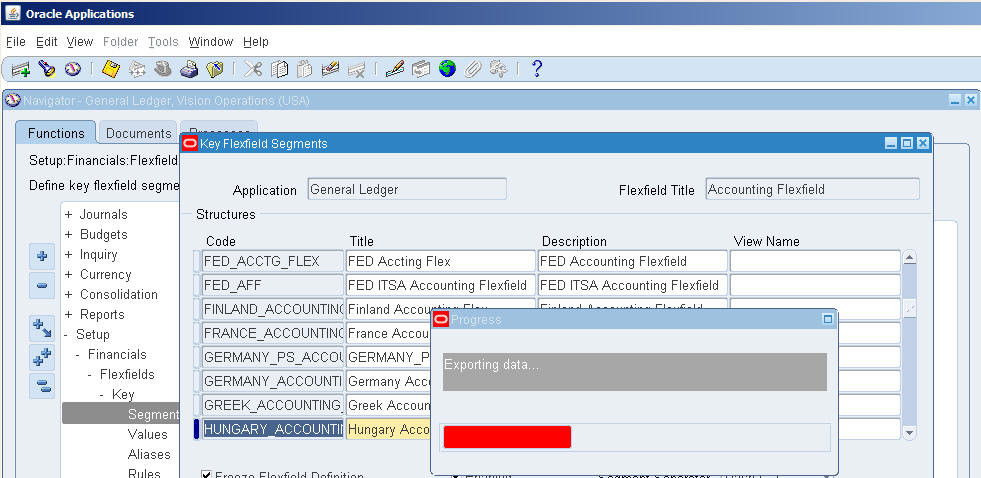Click the Clear Record eraser icon
Image resolution: width=981 pixels, height=478 pixels.
[330, 69]
